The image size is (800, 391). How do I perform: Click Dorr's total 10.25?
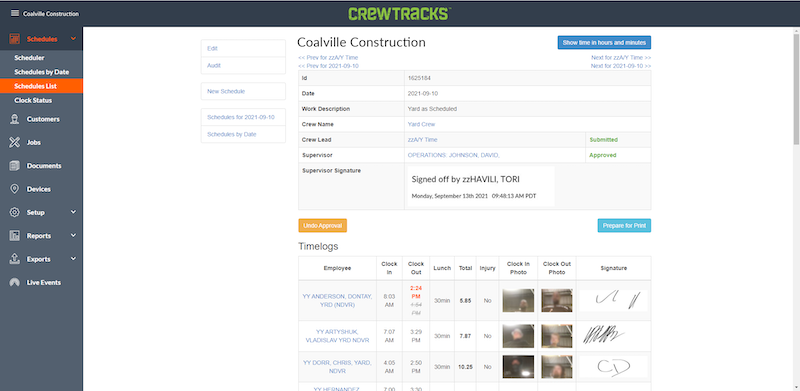pos(465,367)
